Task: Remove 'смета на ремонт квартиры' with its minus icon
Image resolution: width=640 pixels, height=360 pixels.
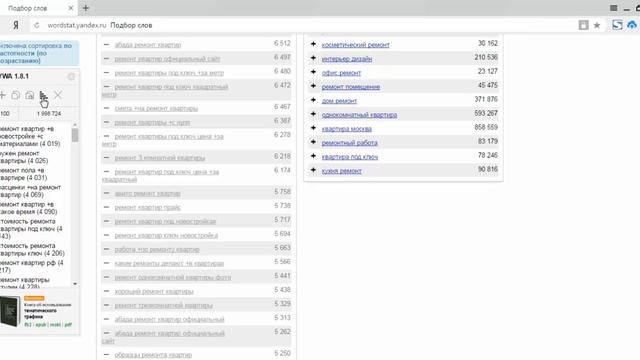Action: pyautogui.click(x=107, y=108)
